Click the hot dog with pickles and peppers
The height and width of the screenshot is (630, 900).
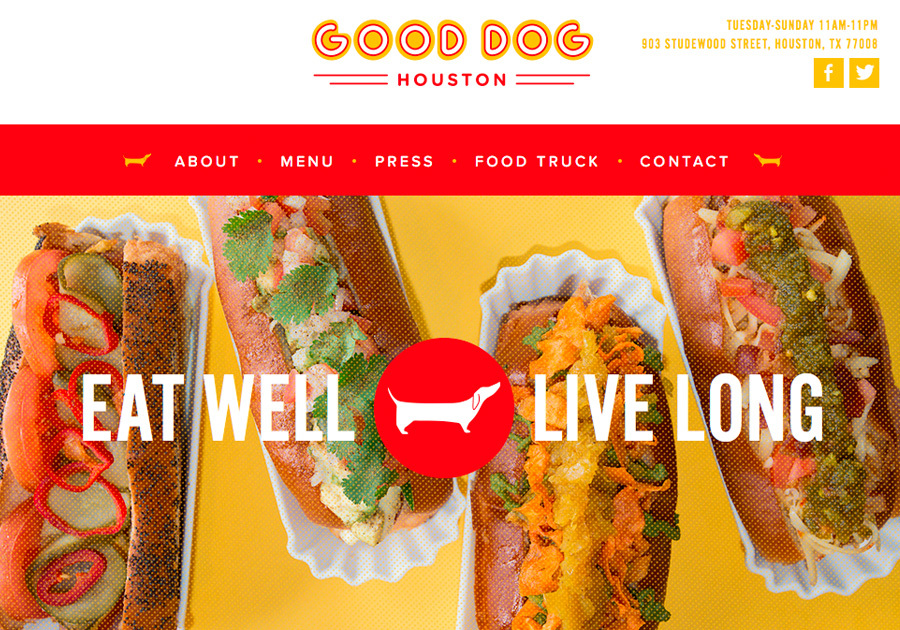[x=98, y=425]
